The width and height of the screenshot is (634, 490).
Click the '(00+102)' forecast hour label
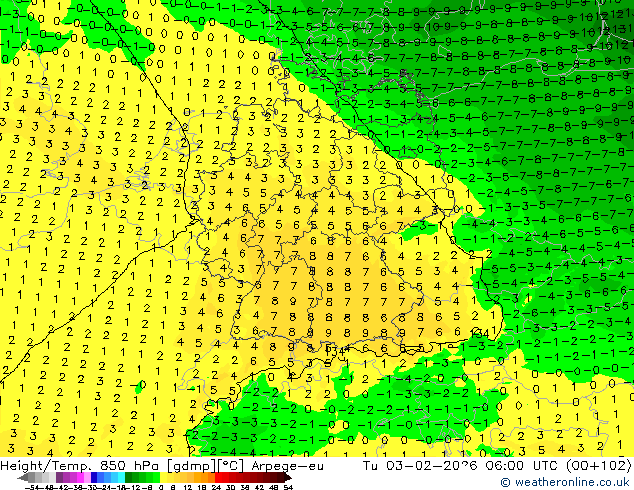click(598, 465)
